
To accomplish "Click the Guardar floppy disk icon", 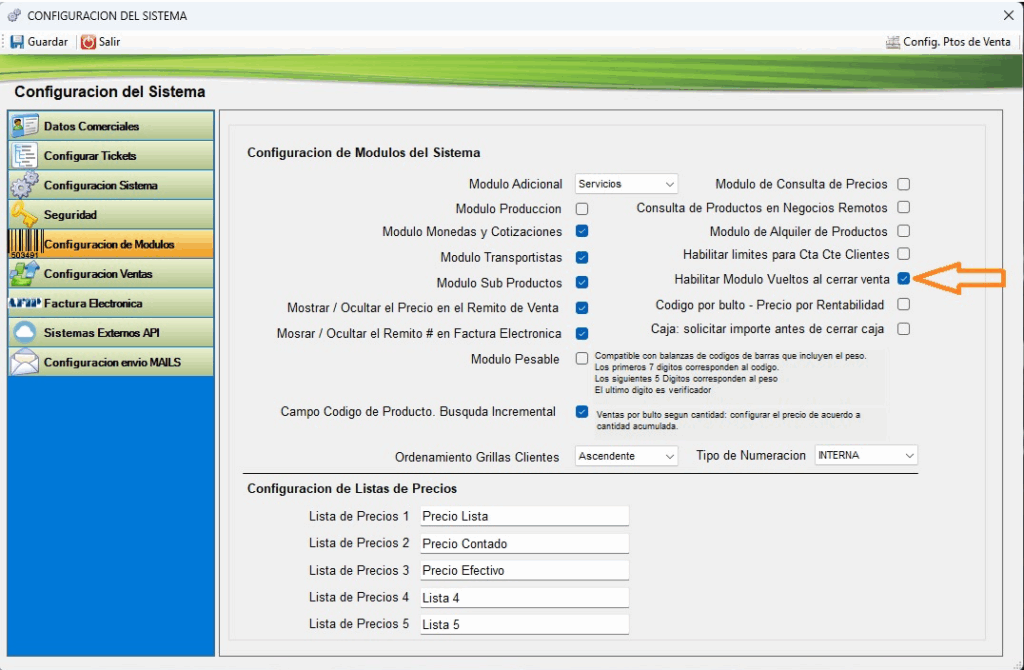I will pos(17,42).
